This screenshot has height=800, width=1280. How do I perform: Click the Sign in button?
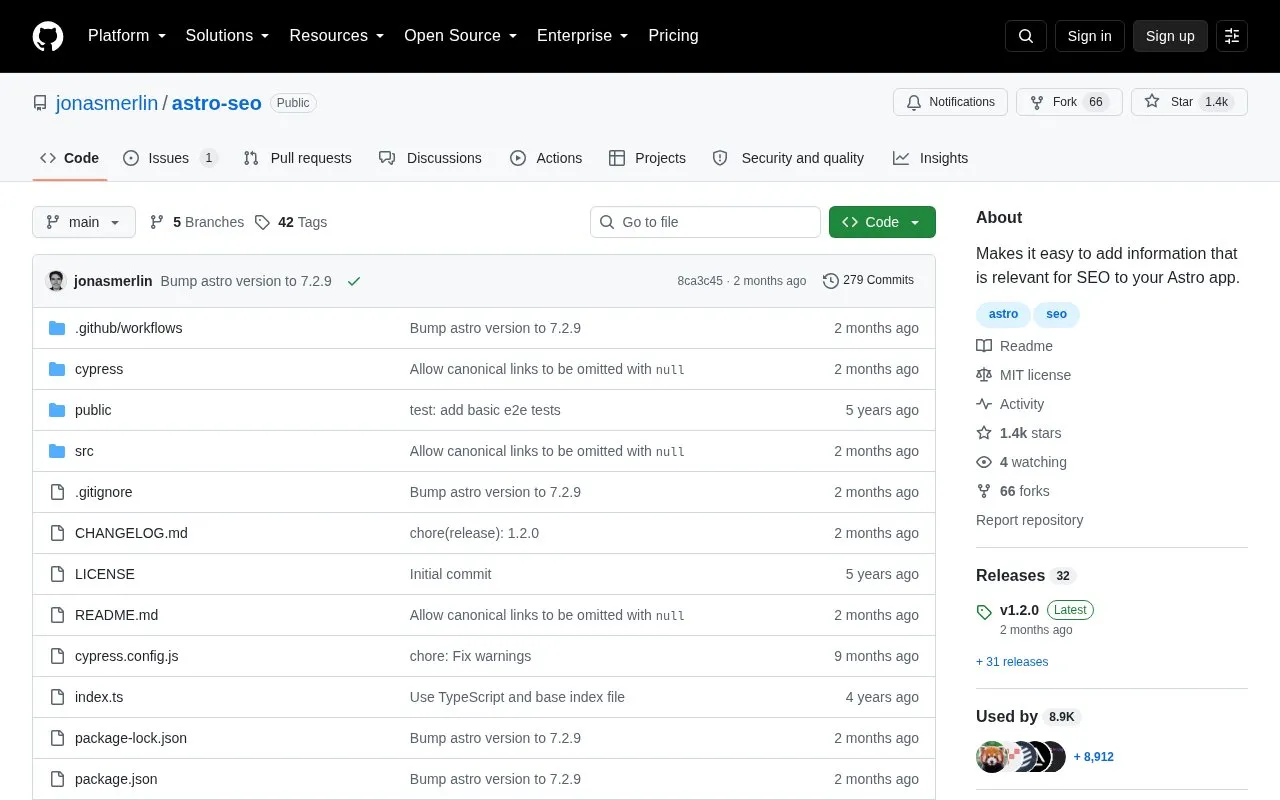[x=1089, y=36]
